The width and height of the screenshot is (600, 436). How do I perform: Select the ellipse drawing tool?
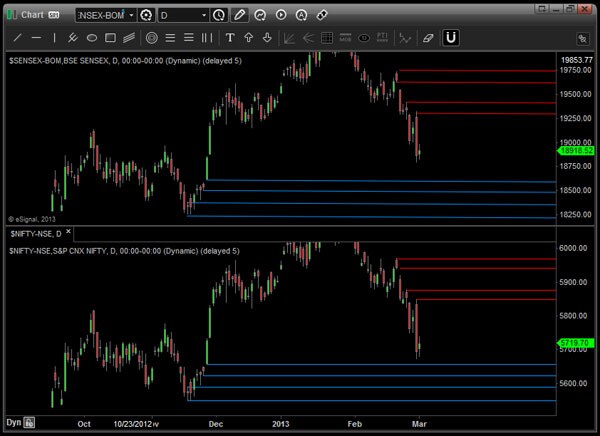[92, 38]
